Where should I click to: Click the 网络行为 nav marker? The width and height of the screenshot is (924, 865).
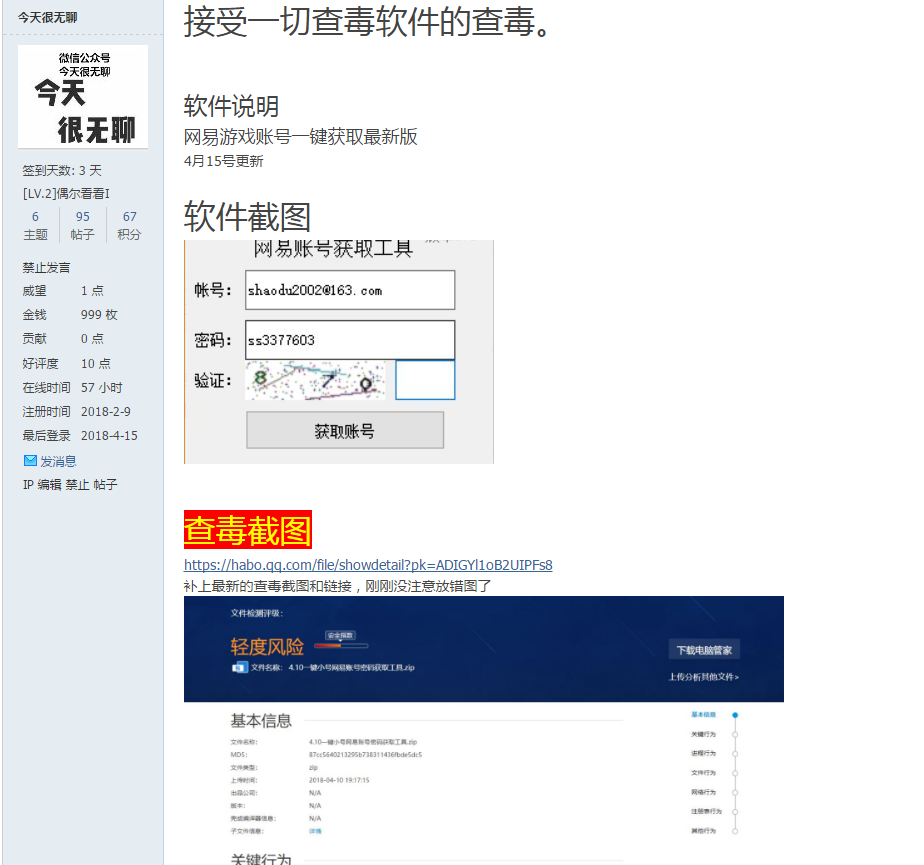(x=735, y=793)
